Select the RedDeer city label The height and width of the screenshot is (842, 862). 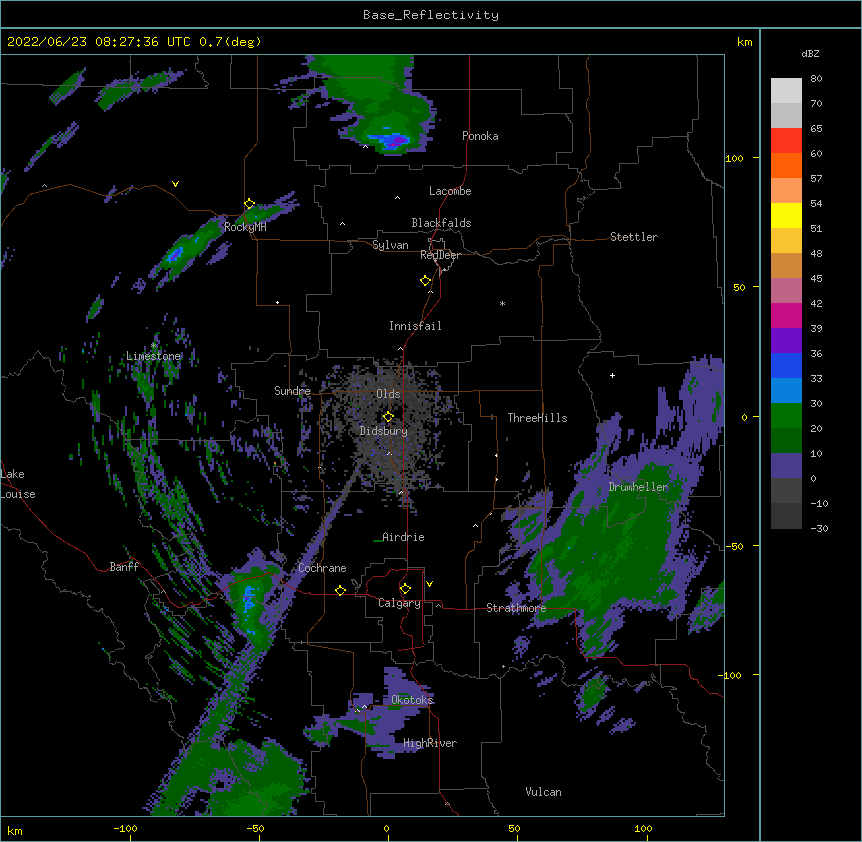pyautogui.click(x=440, y=255)
